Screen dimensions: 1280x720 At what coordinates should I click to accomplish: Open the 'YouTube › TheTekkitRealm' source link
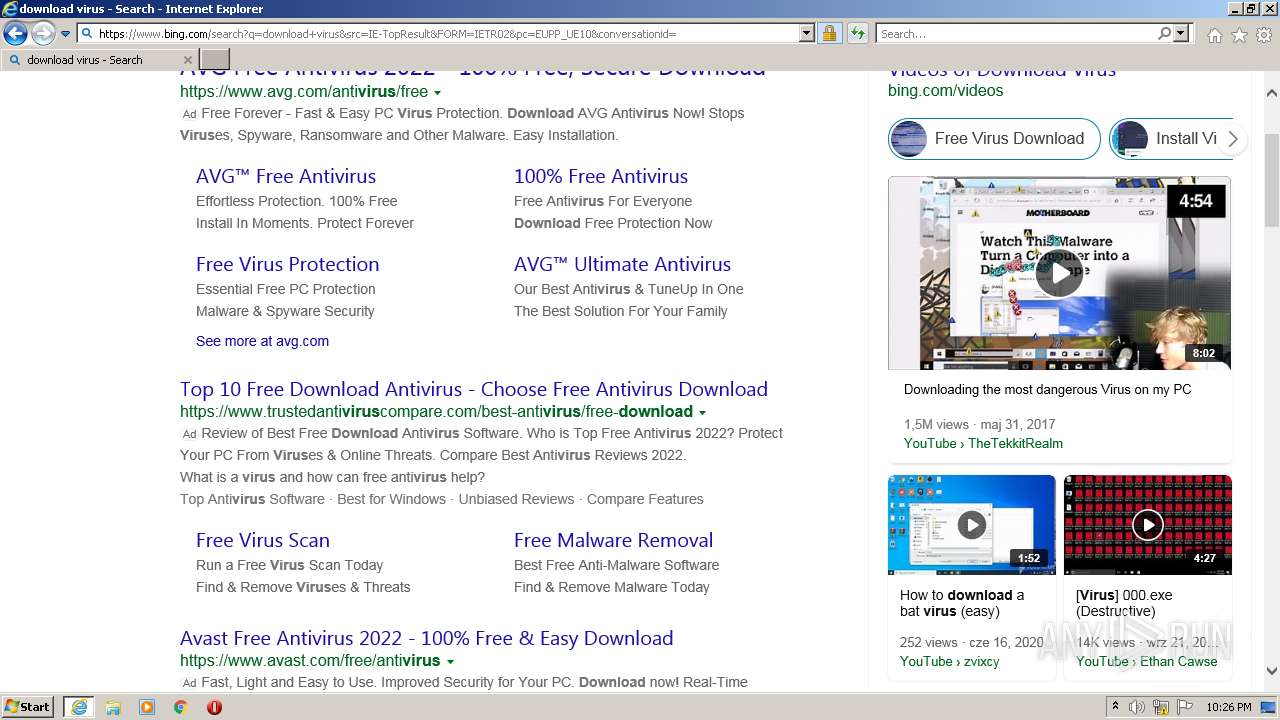coord(983,443)
